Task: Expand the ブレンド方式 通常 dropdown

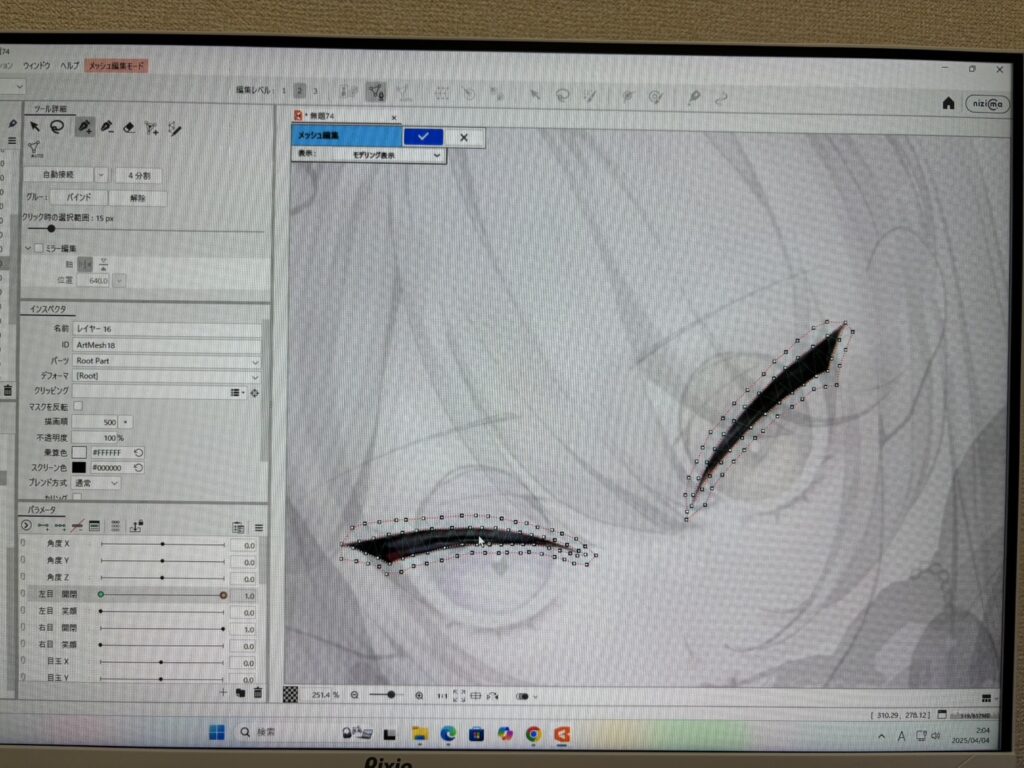Action: 98,483
